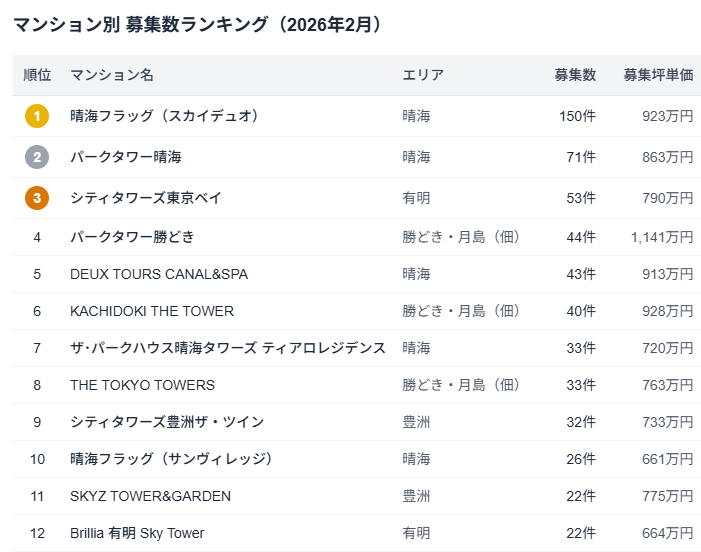Image resolution: width=701 pixels, height=552 pixels.
Task: Click DEUX TOURS CANAL&SPA name
Action: tap(159, 274)
